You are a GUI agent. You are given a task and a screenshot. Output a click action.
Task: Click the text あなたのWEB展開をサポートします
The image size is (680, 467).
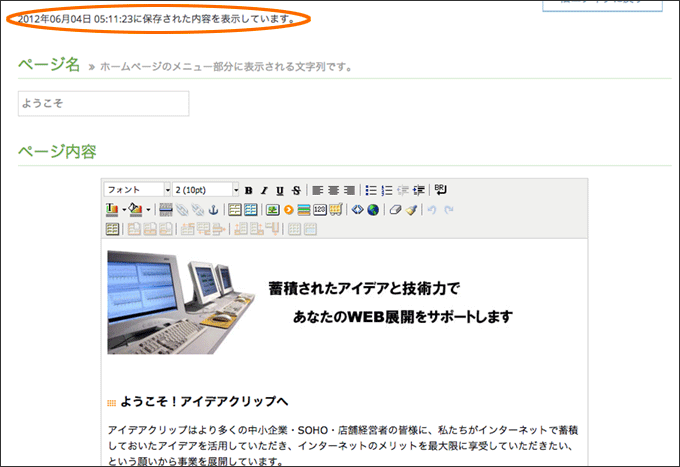pos(403,317)
